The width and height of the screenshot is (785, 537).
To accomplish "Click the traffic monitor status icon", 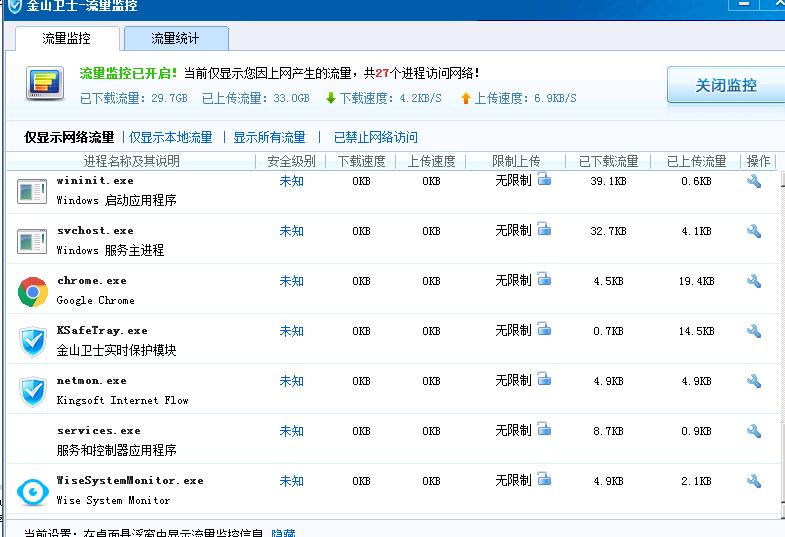I will 45,84.
